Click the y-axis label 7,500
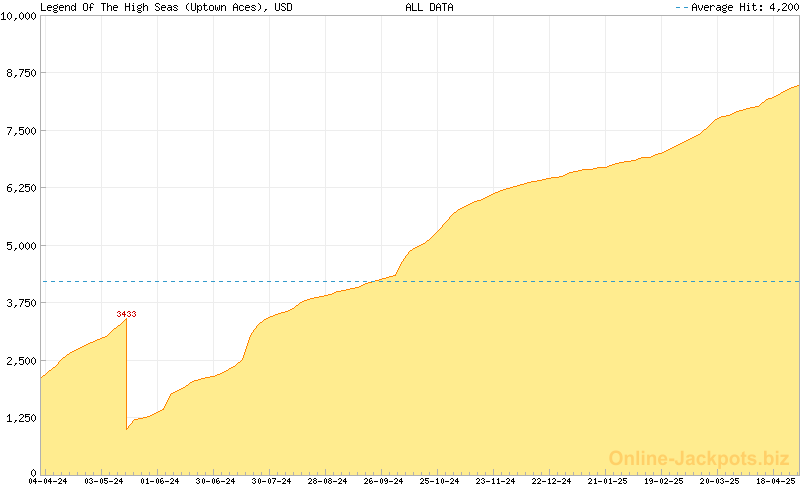The image size is (800, 490). pos(21,131)
